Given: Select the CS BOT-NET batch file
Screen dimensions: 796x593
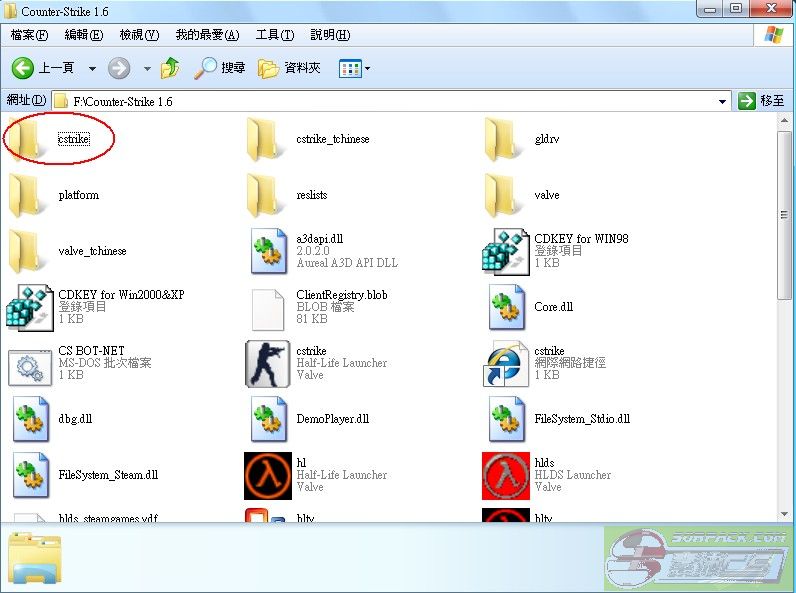Looking at the screenshot, I should point(29,363).
